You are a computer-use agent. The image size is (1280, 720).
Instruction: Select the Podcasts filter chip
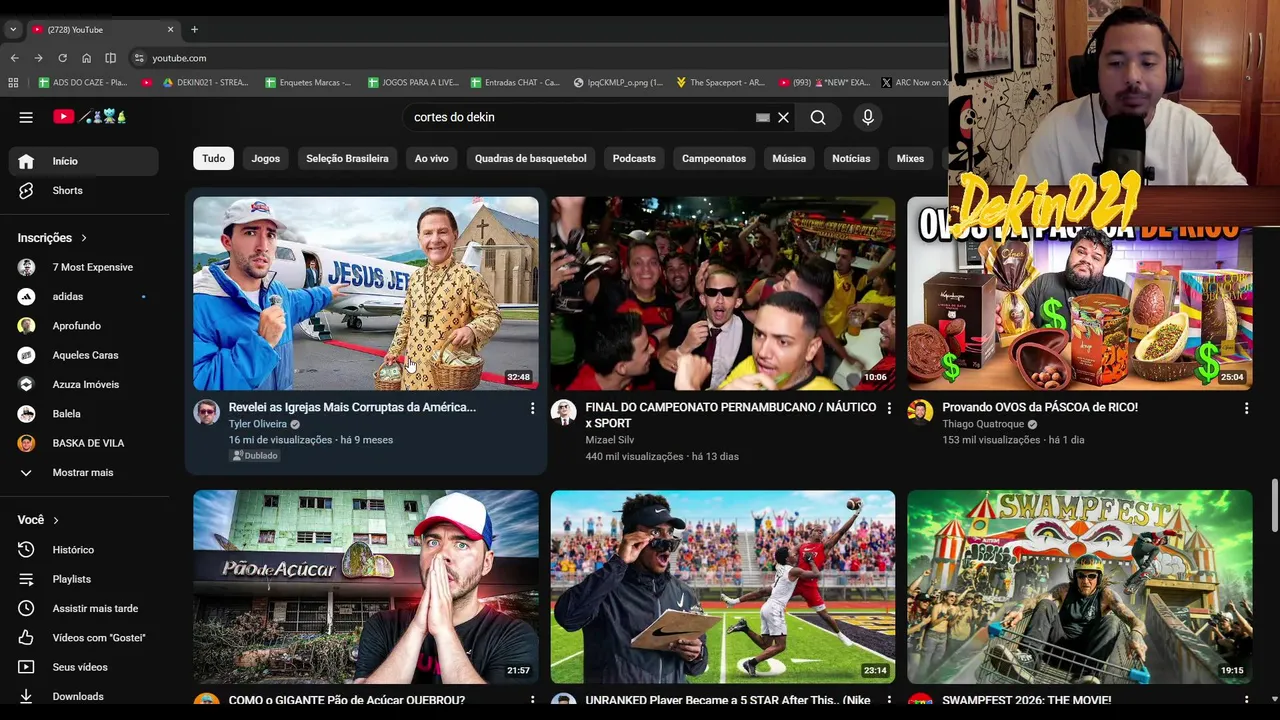click(x=634, y=158)
